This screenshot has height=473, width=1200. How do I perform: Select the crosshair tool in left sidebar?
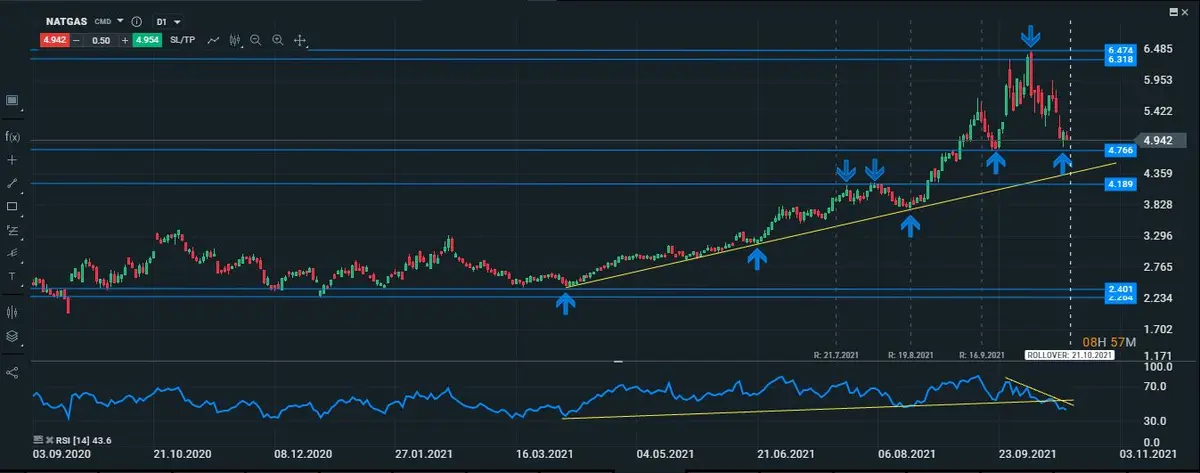[12, 160]
